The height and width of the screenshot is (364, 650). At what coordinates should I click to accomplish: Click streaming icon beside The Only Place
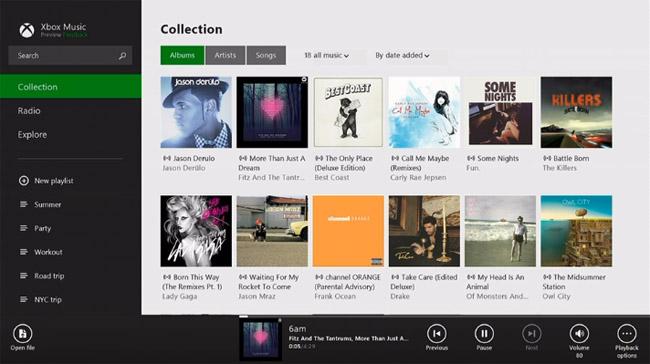319,158
